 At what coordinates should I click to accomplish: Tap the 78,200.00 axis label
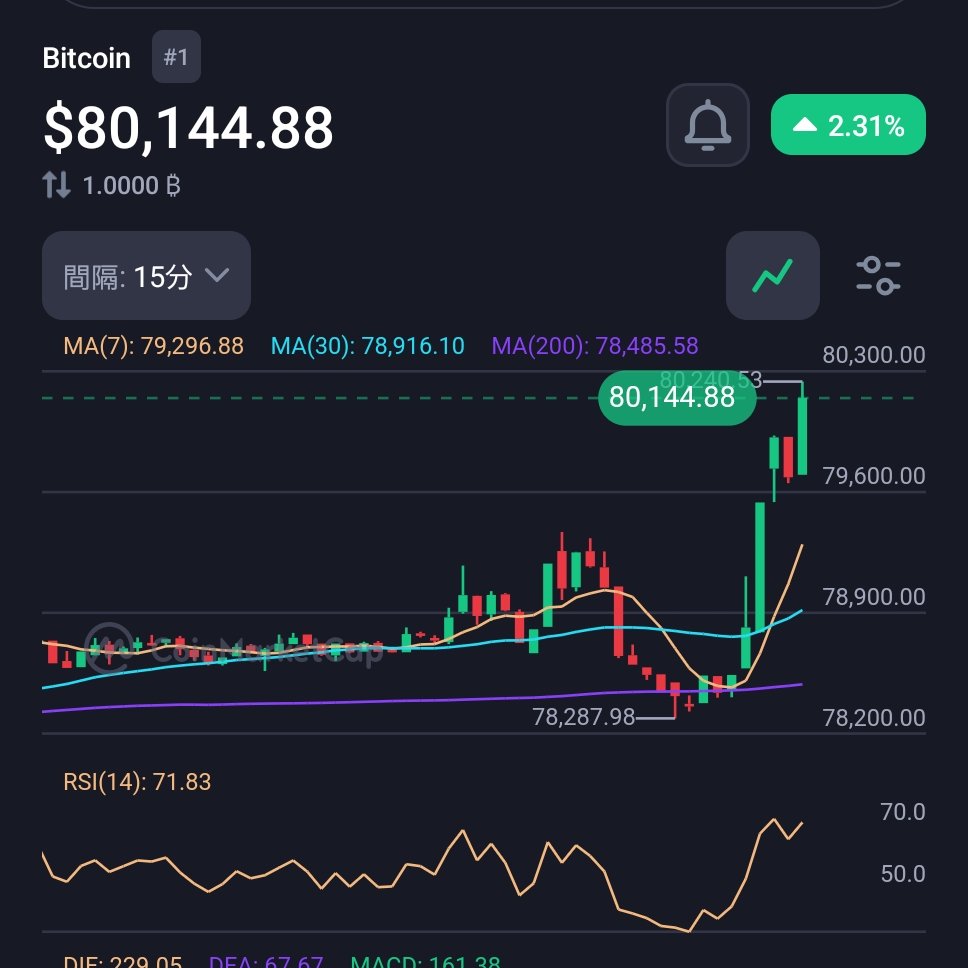coord(874,718)
